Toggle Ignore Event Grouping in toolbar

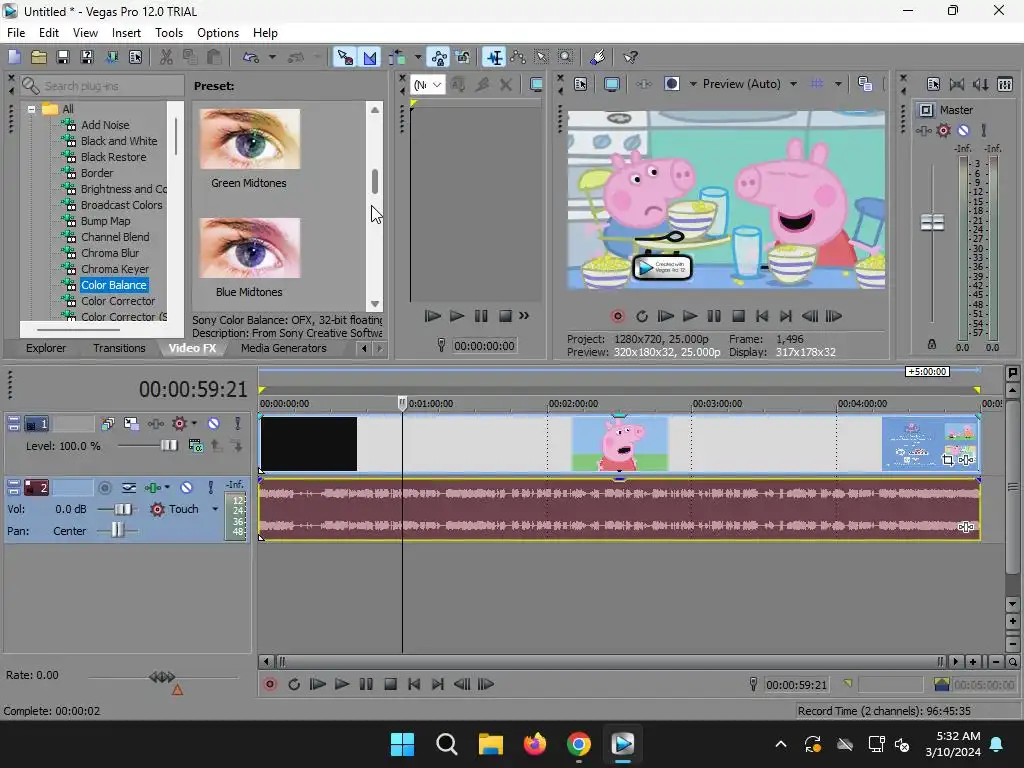coord(463,57)
